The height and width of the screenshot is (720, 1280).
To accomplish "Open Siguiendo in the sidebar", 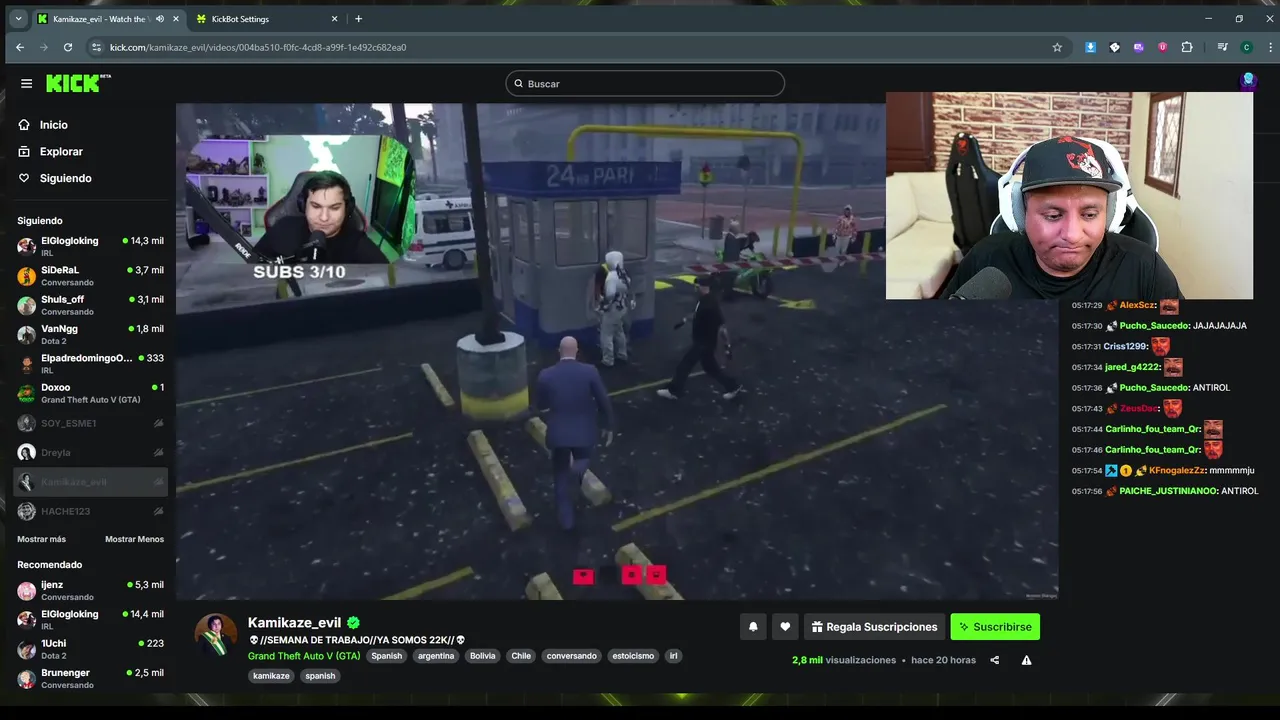I will (65, 178).
